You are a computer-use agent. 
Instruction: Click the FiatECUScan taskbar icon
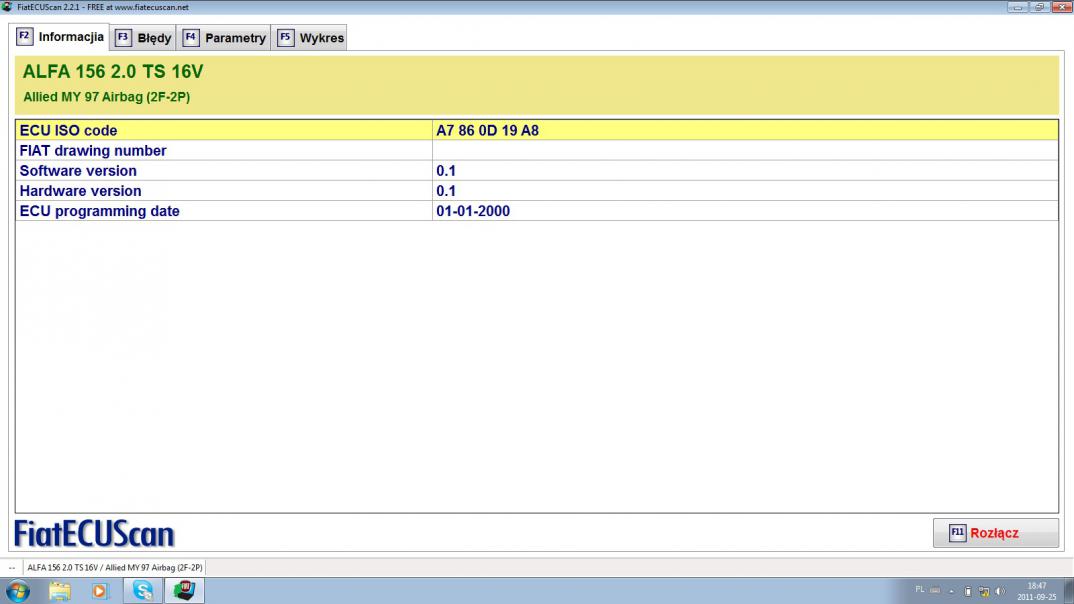184,590
